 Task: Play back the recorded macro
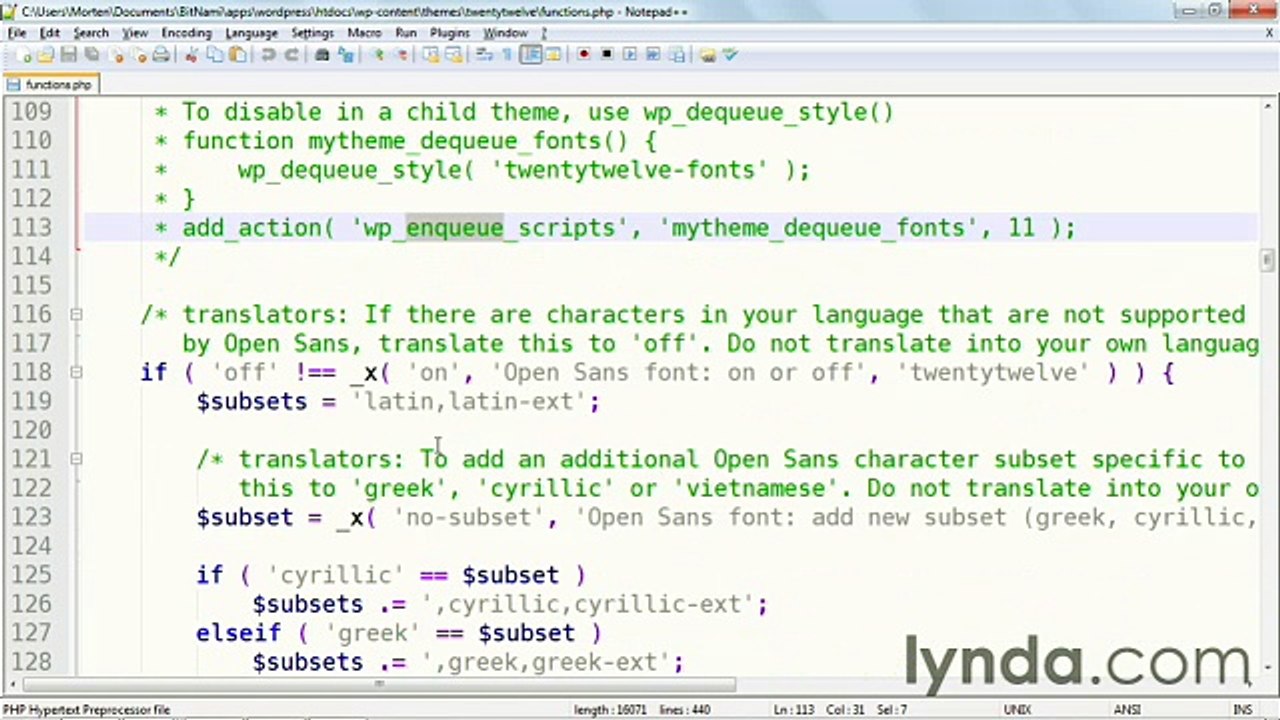pos(631,55)
